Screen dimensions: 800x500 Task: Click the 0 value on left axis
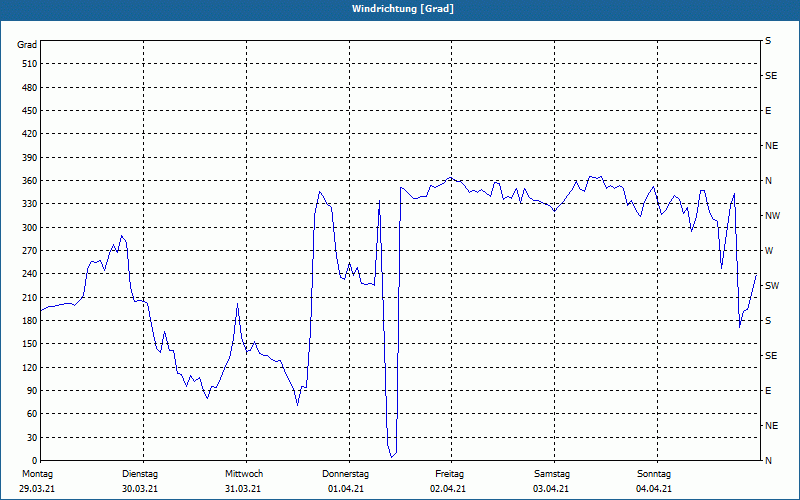(35, 461)
